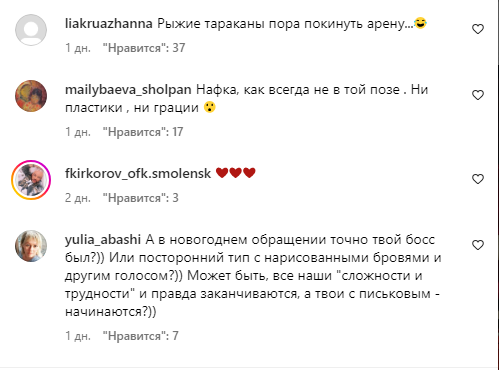This screenshot has width=499, height=370.
Task: Click the 1 дн. timestamp under mailybaeva_sholpan comment
Action: pos(78,132)
